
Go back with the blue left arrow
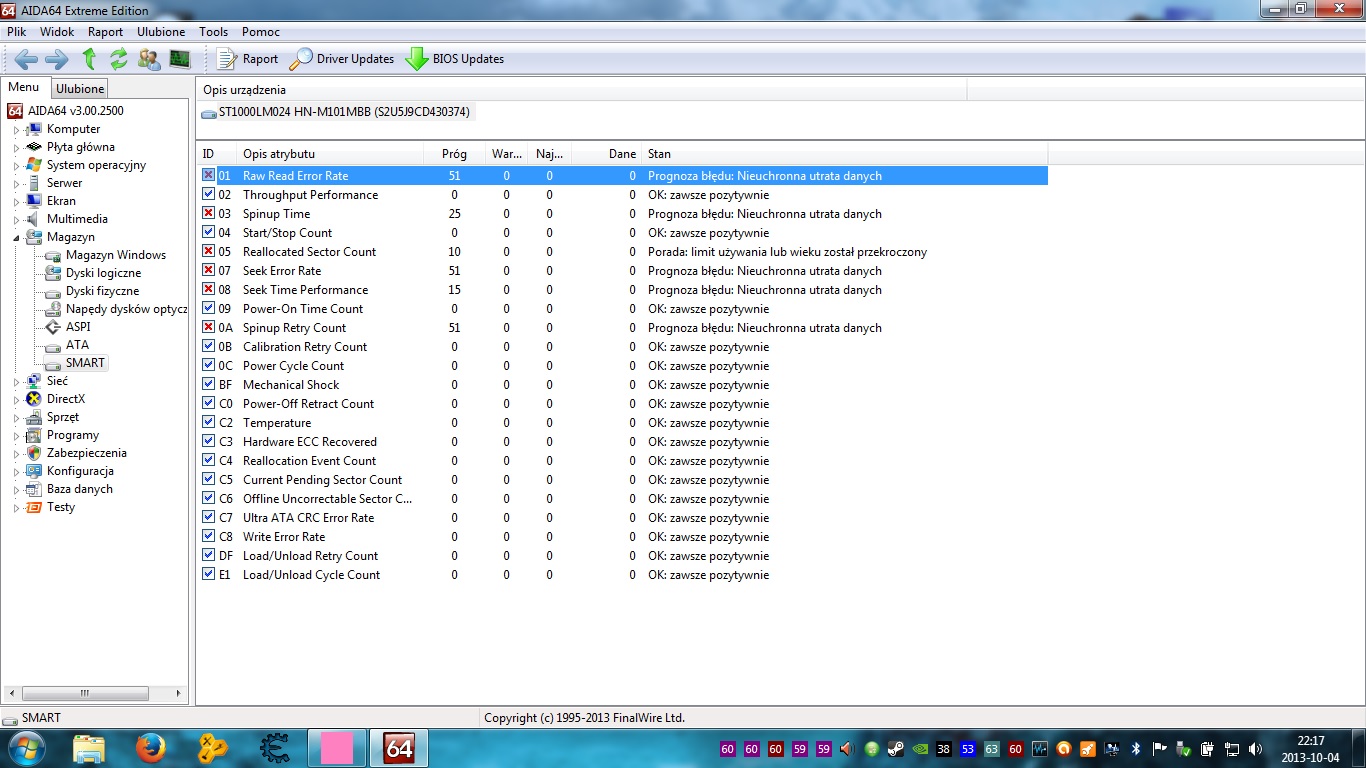click(26, 59)
